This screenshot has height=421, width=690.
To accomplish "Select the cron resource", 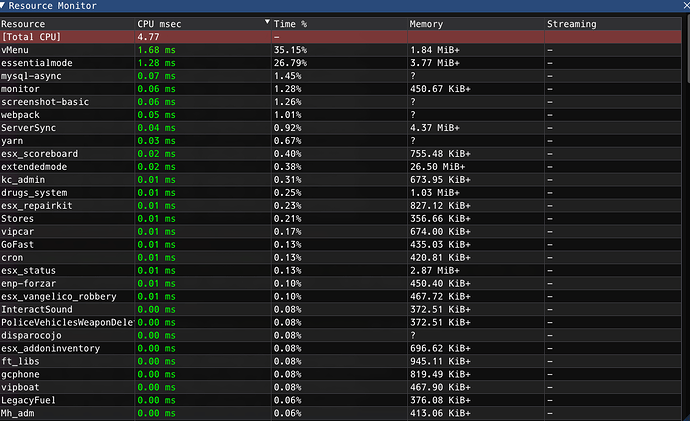I will click(x=12, y=258).
